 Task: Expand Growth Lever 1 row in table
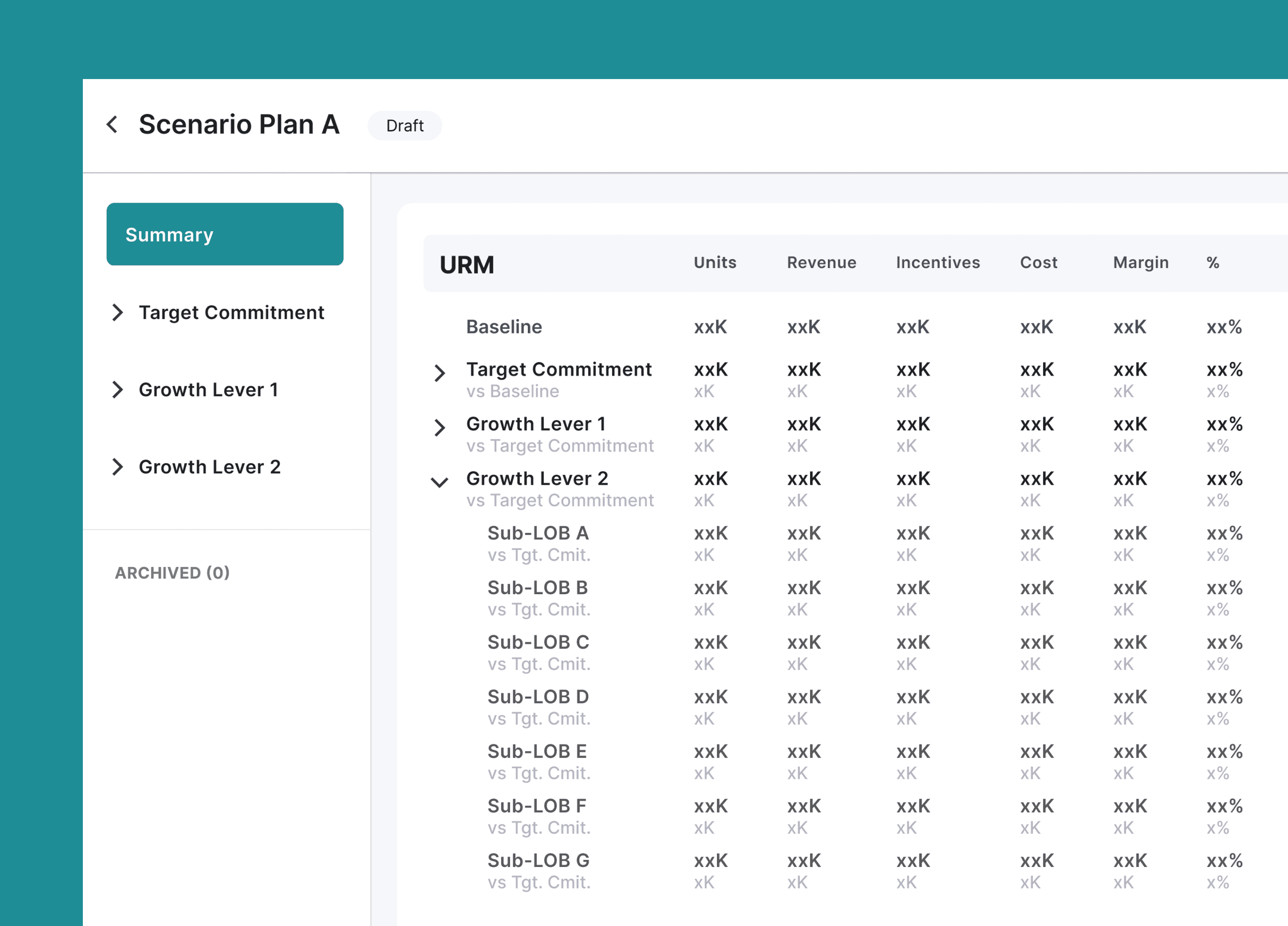click(x=439, y=427)
